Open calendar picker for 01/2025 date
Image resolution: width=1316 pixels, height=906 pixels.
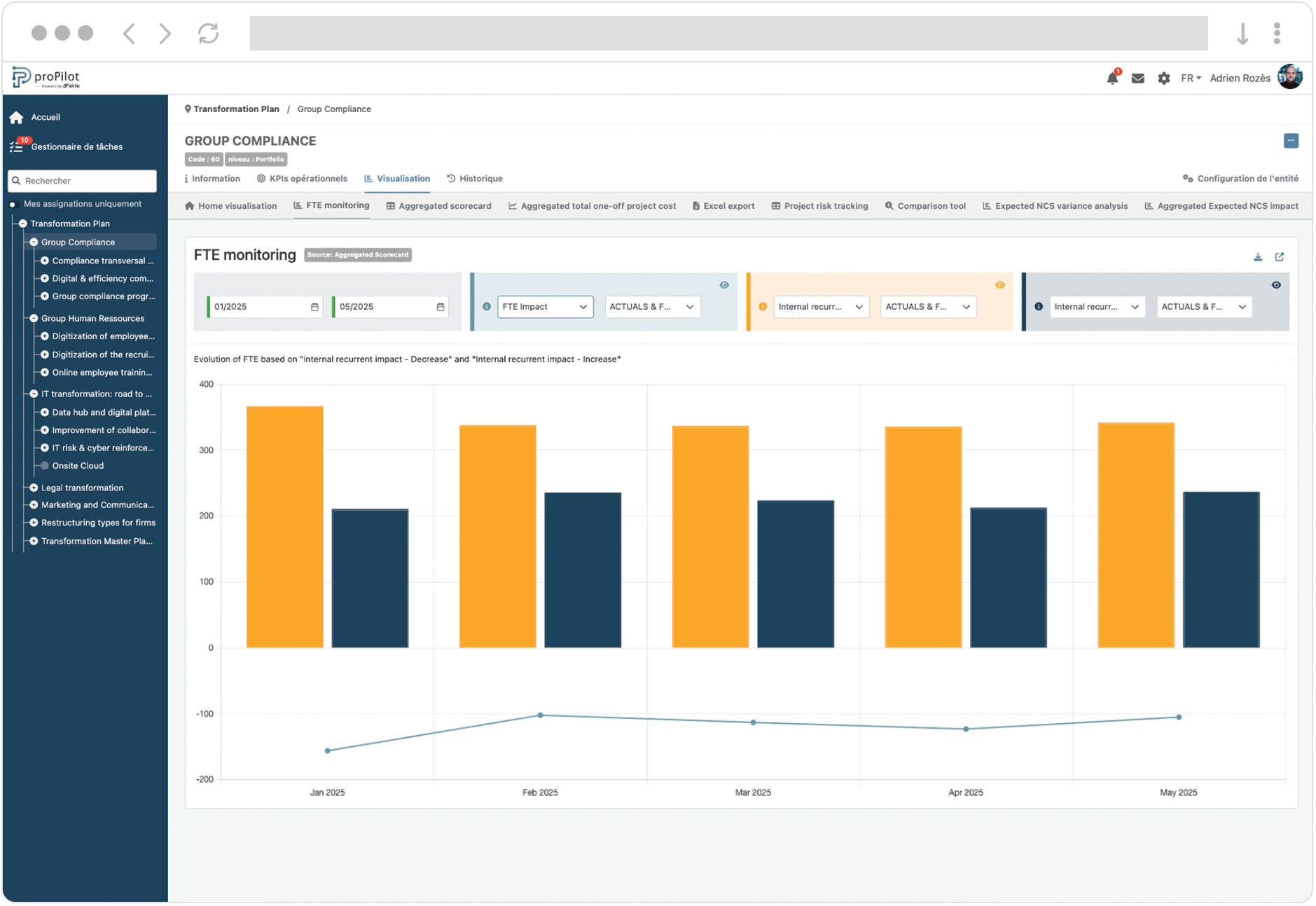coord(314,307)
